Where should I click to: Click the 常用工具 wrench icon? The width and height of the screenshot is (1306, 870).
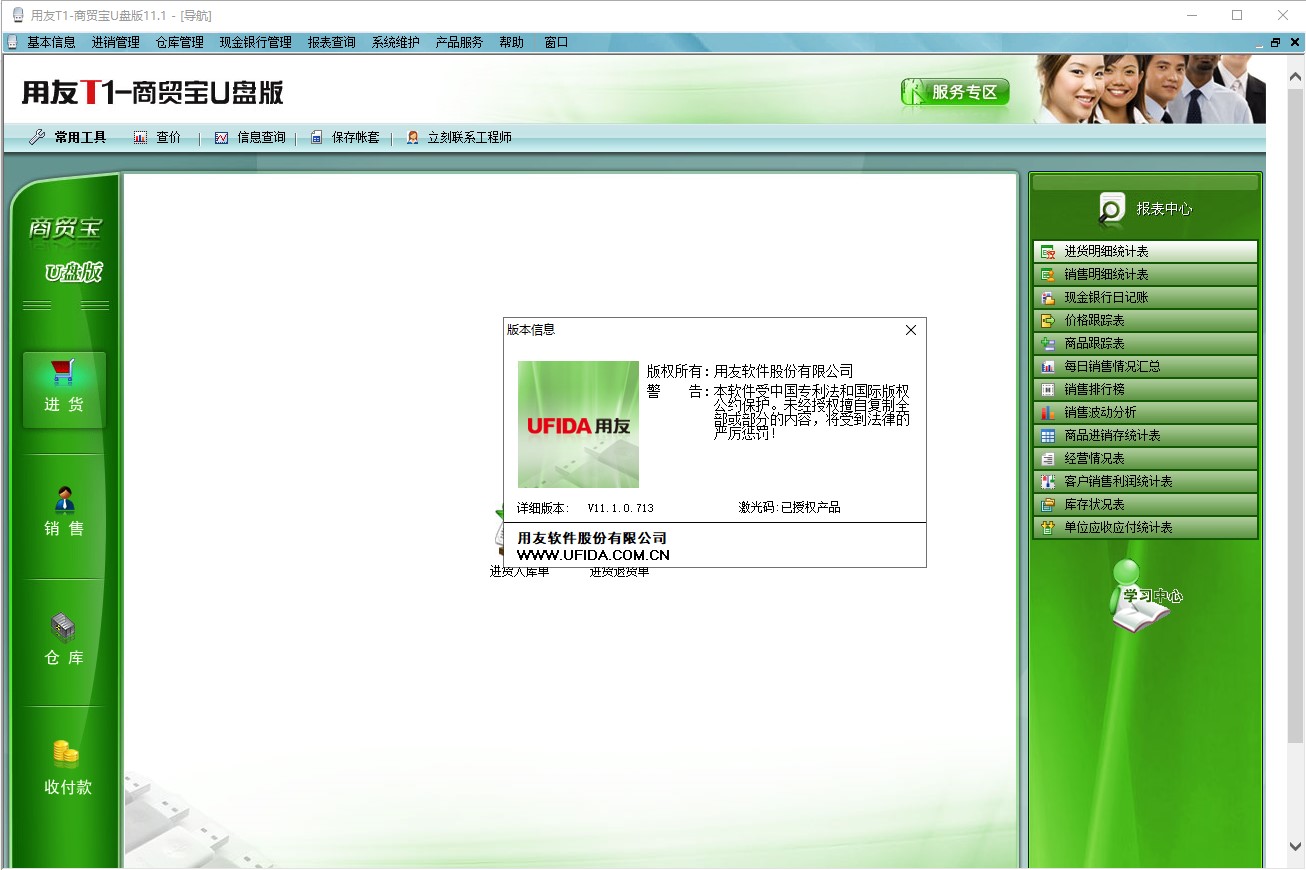[37, 137]
